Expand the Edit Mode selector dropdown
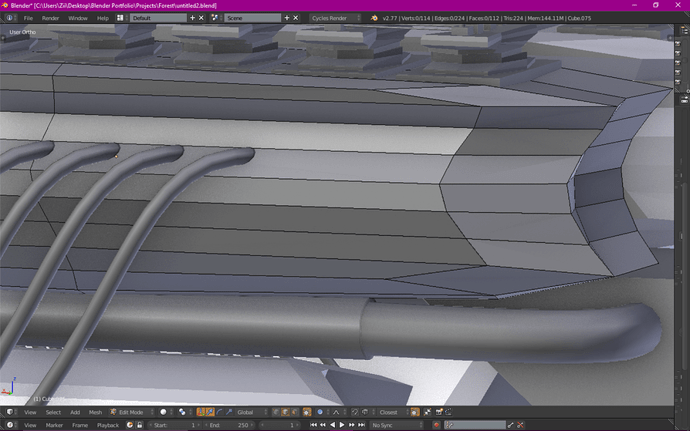This screenshot has height=431, width=690. click(x=129, y=412)
